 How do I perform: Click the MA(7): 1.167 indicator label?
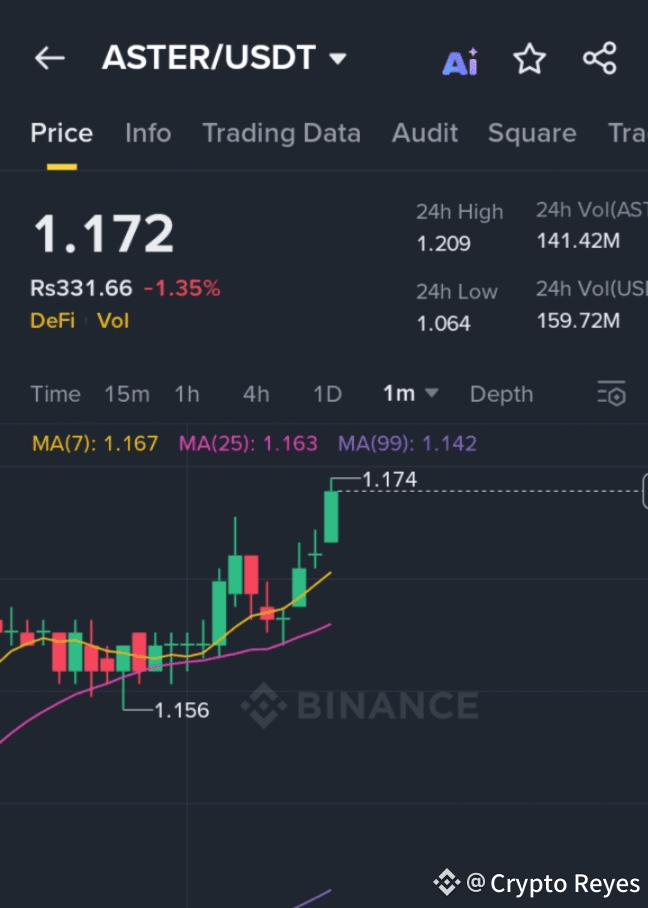point(95,444)
